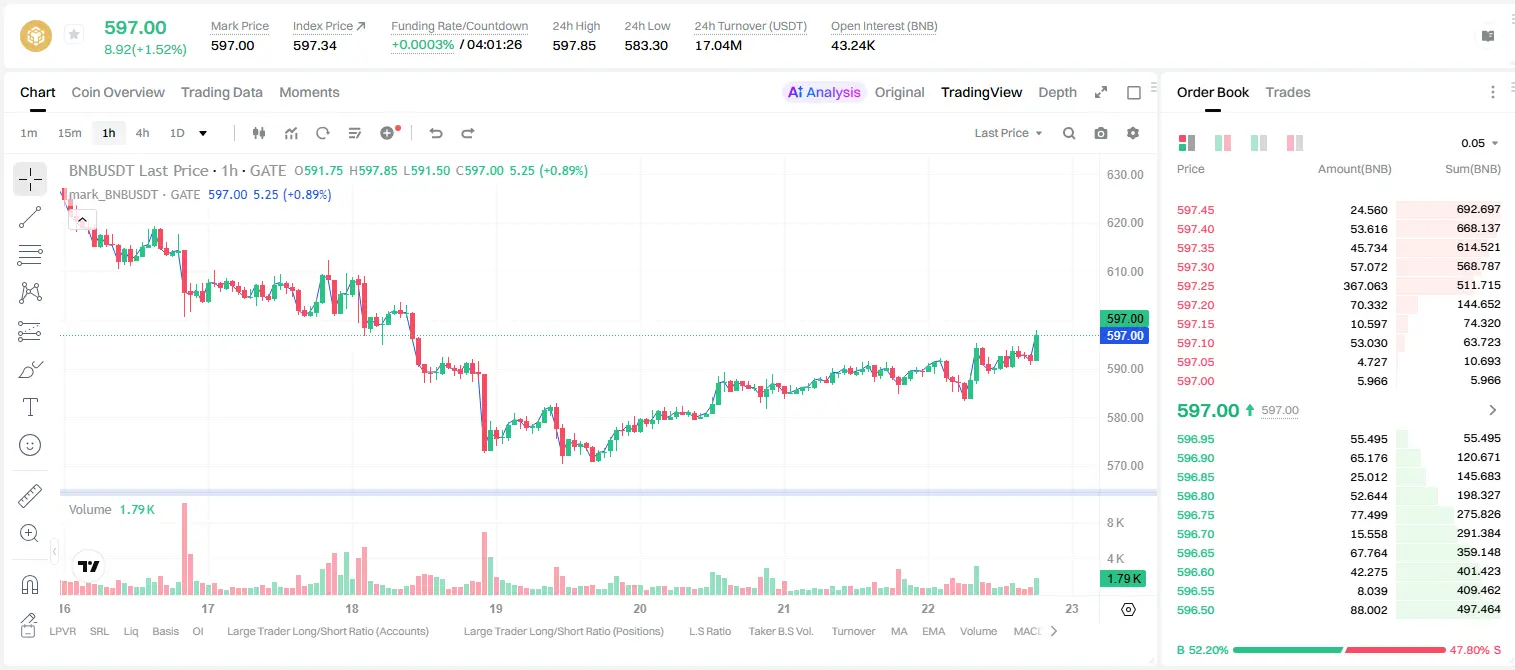This screenshot has width=1515, height=670.
Task: Switch to the Trades tab
Action: (1288, 92)
